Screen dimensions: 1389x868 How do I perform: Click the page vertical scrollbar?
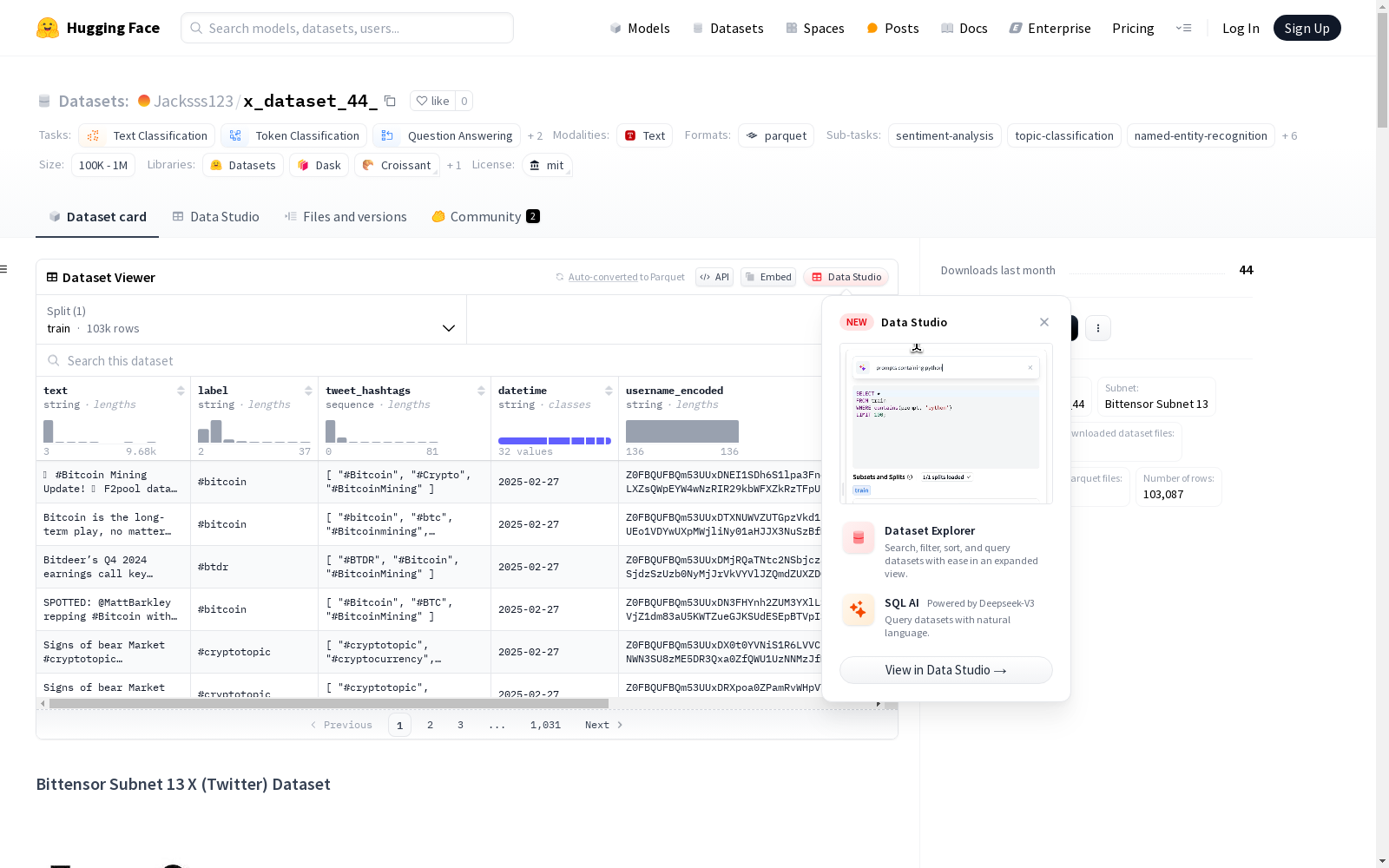(1382, 69)
